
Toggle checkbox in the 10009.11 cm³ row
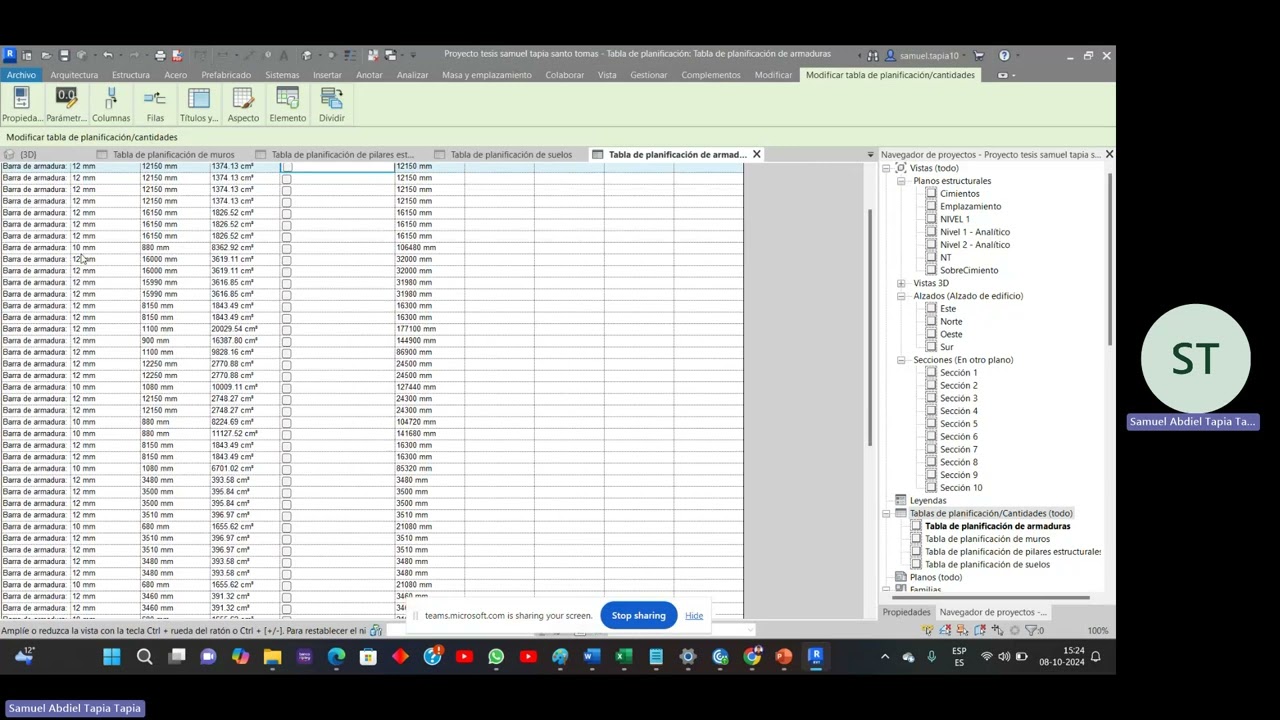(286, 387)
